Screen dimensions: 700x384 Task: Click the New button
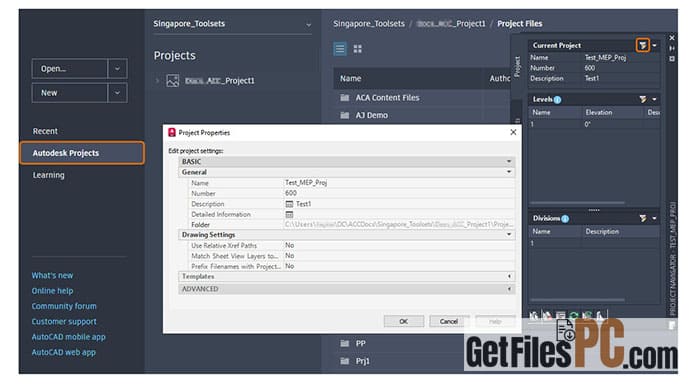click(x=70, y=93)
